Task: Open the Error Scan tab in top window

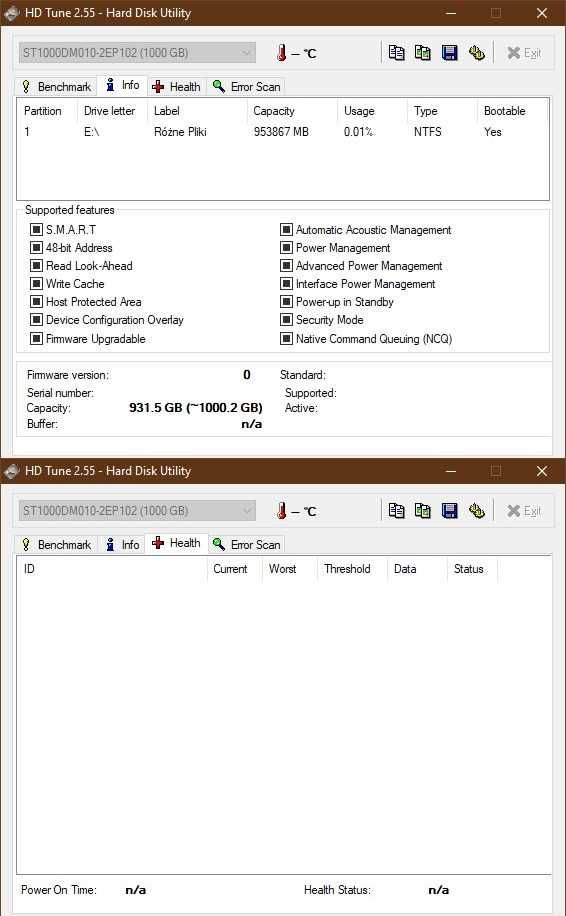Action: click(x=246, y=86)
